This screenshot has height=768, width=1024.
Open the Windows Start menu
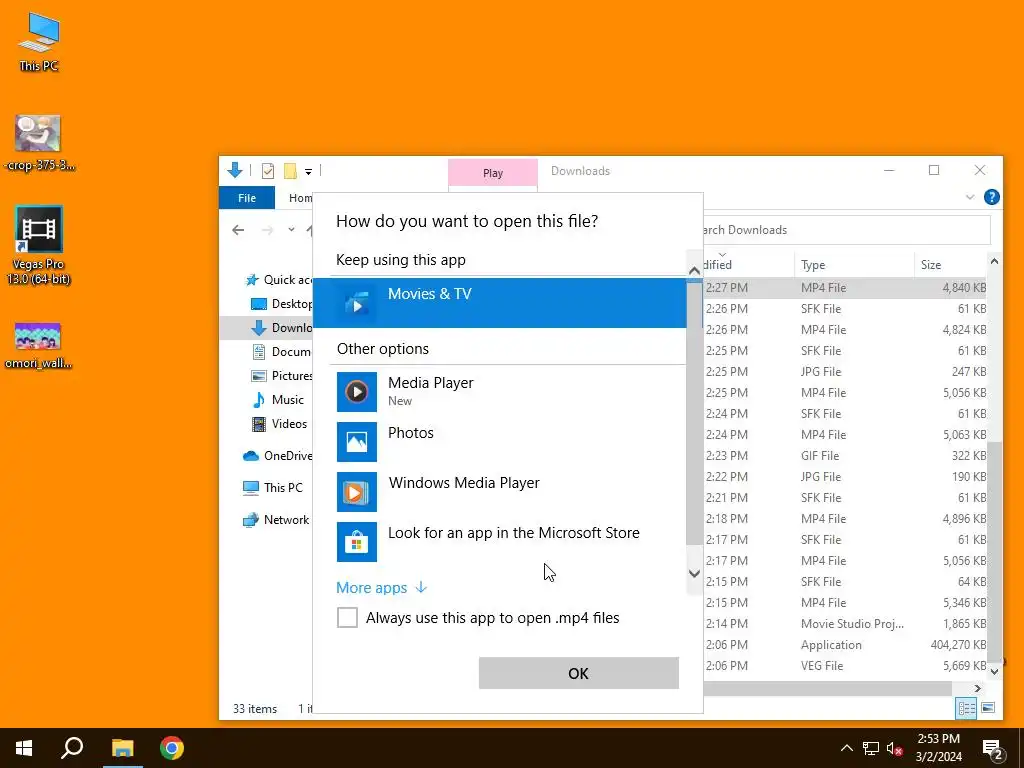(24, 748)
